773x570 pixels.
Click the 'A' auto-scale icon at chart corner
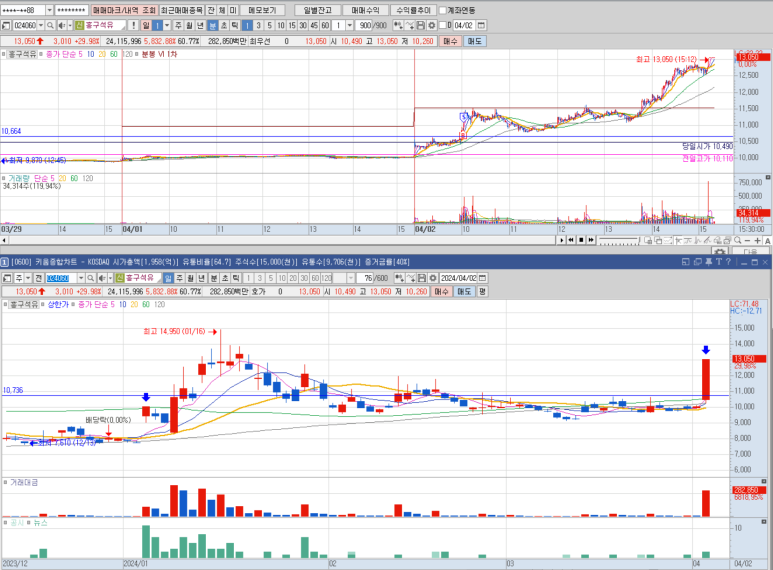click(768, 240)
